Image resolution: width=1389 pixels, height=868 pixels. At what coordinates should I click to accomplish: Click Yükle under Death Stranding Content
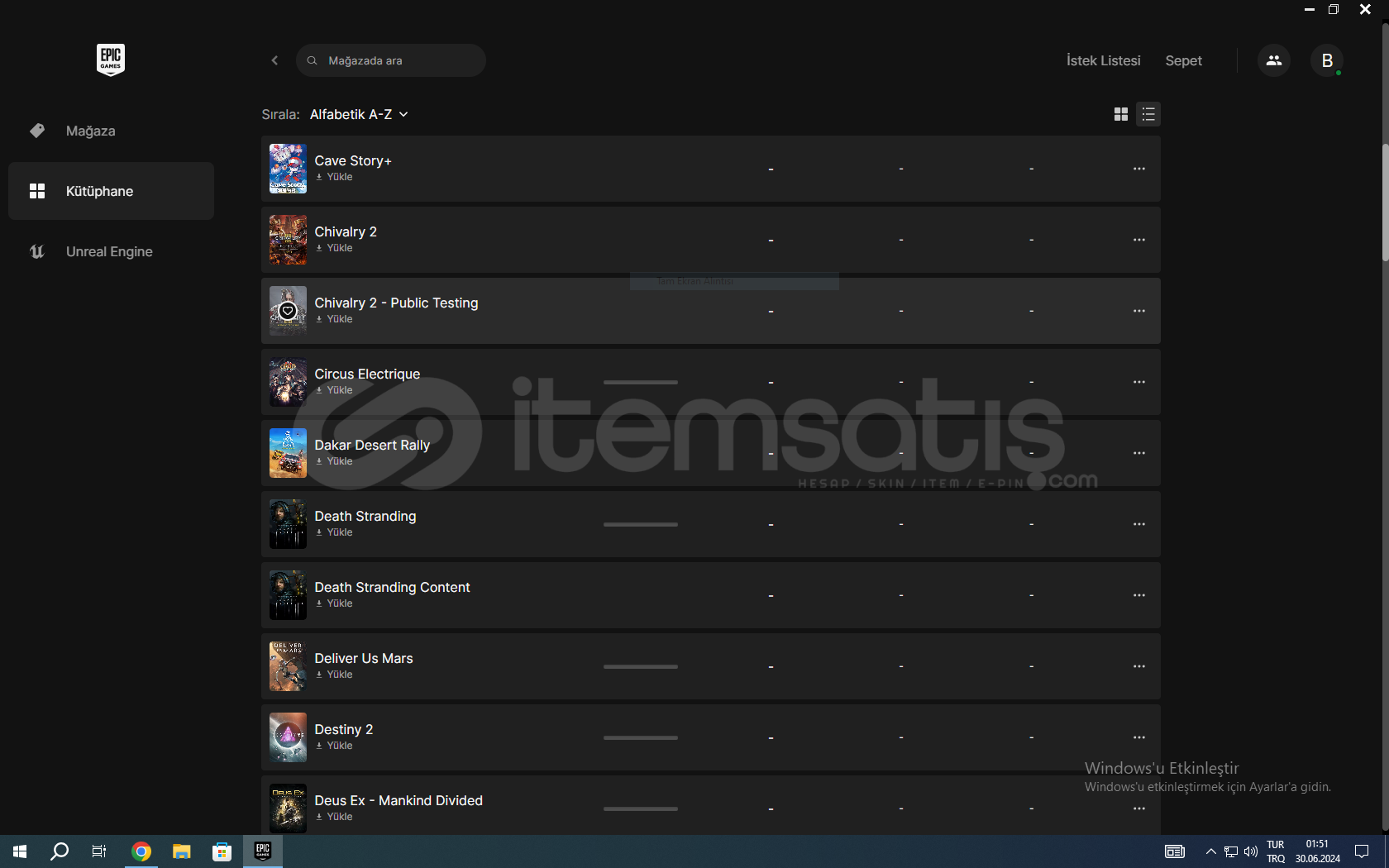(334, 603)
